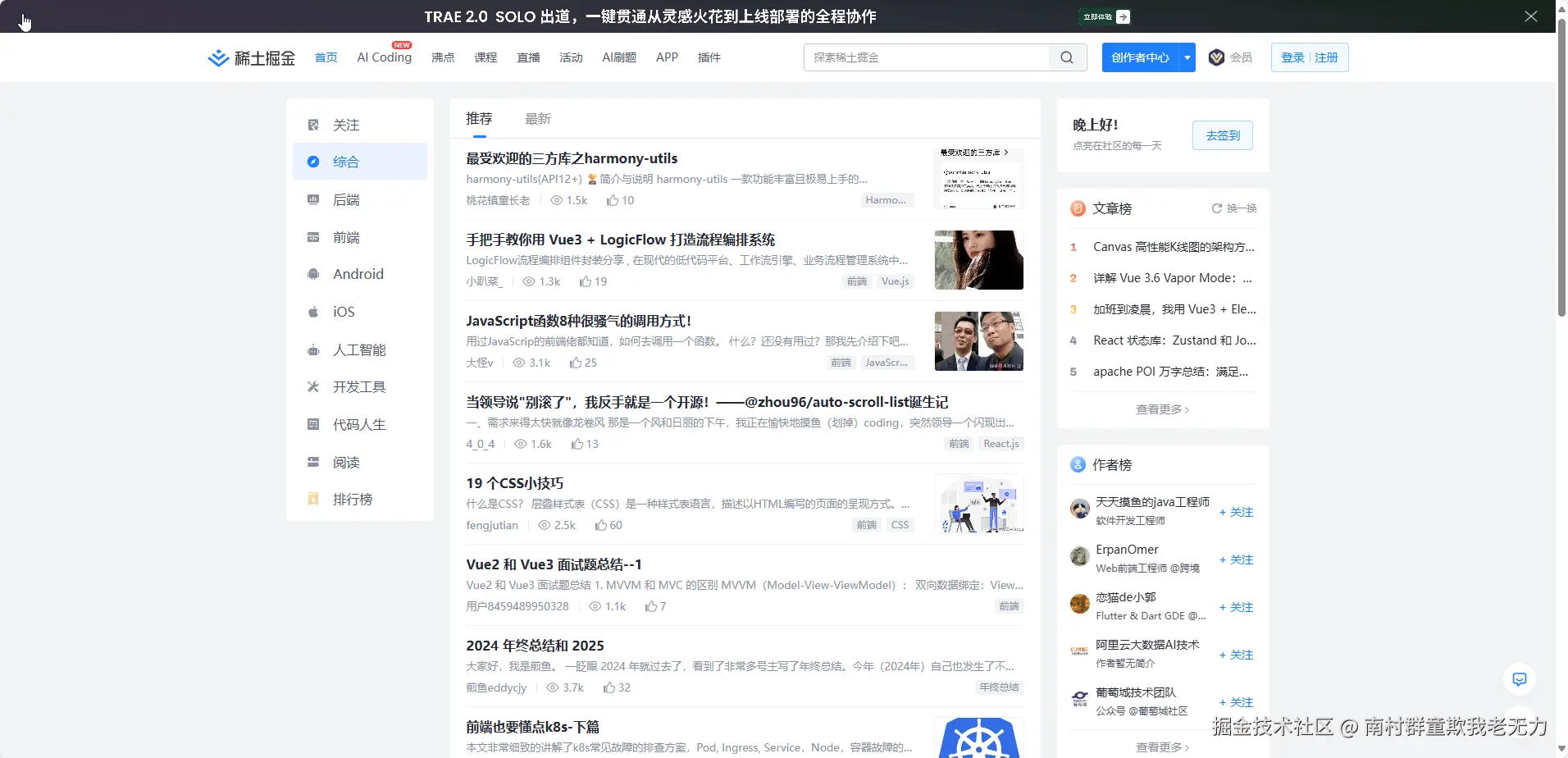Click the 探索稀土掘金 search field
Viewport: 1568px width, 758px height.
(927, 57)
